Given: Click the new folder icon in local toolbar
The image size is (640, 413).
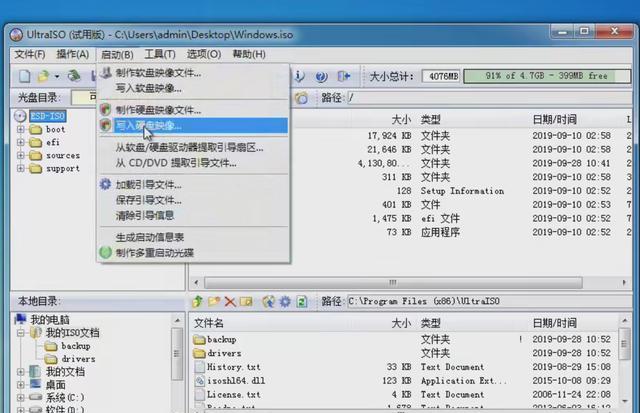Looking at the screenshot, I should pyautogui.click(x=214, y=302).
